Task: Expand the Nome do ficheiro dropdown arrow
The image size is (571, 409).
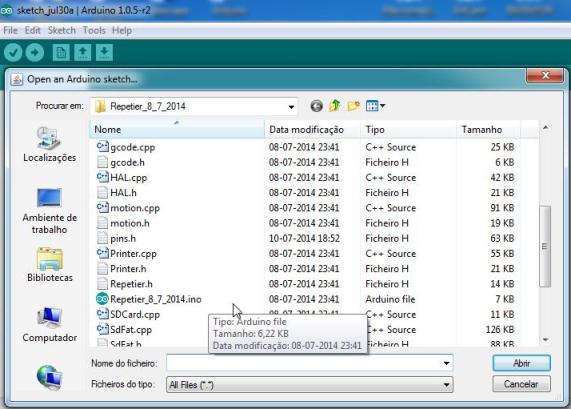Action: pos(446,363)
